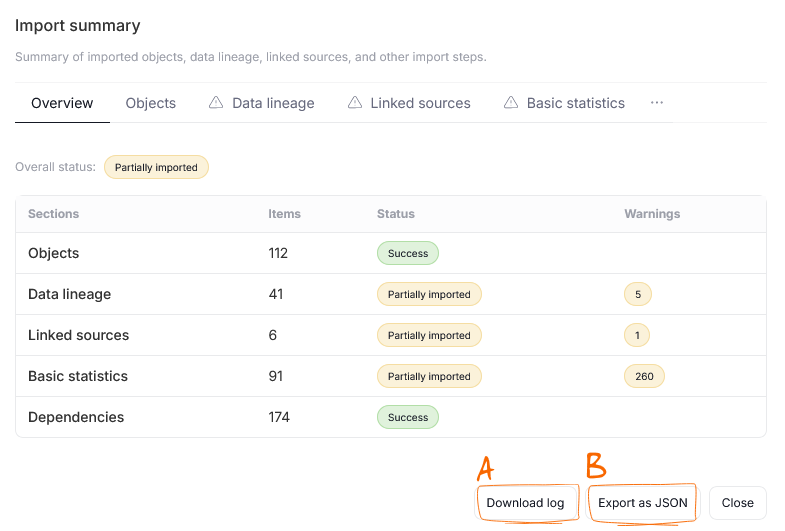This screenshot has height=531, width=785.
Task: Click the item count 91
Action: (276, 376)
